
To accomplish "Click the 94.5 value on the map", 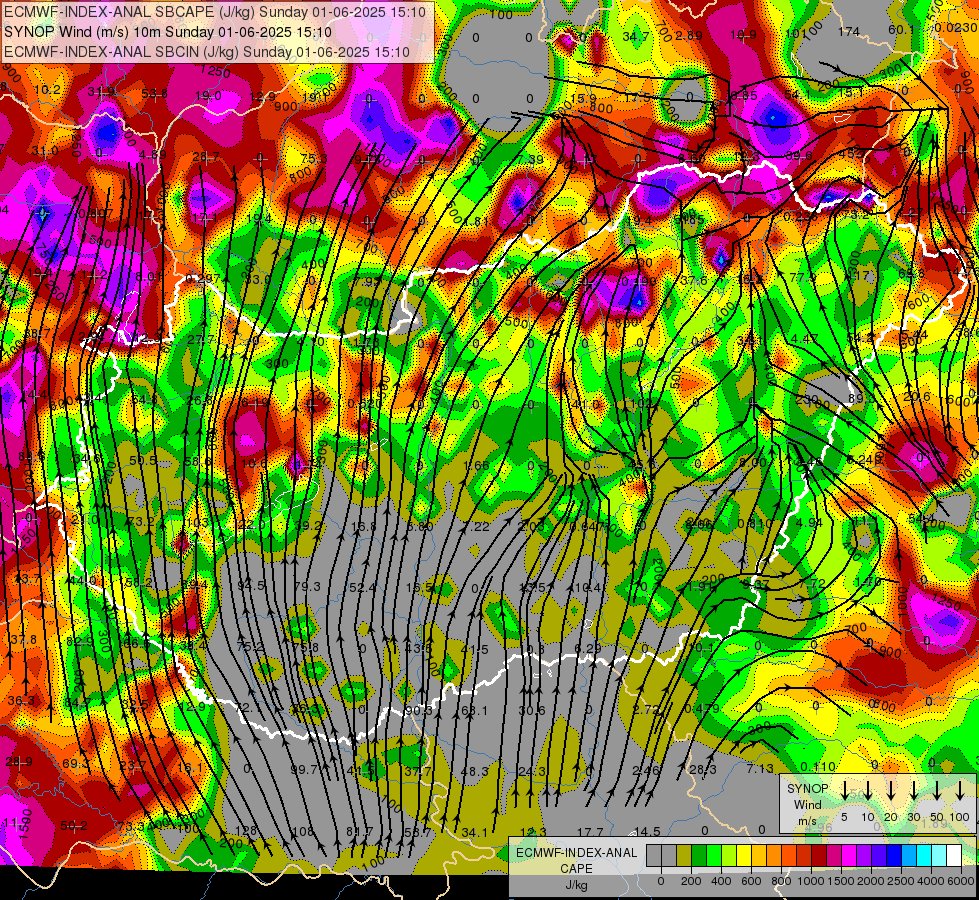I will [x=252, y=585].
